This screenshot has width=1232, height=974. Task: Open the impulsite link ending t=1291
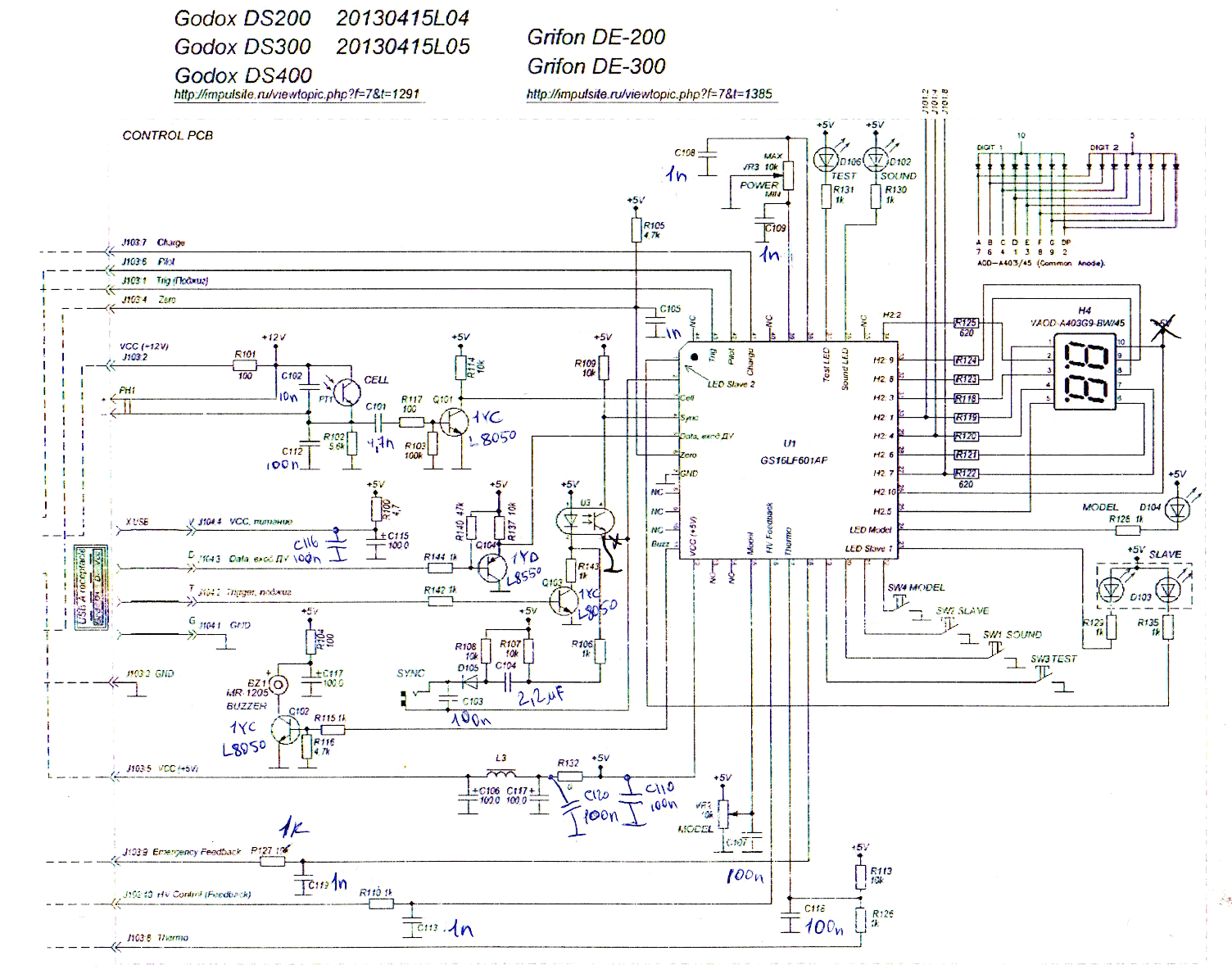tap(297, 94)
